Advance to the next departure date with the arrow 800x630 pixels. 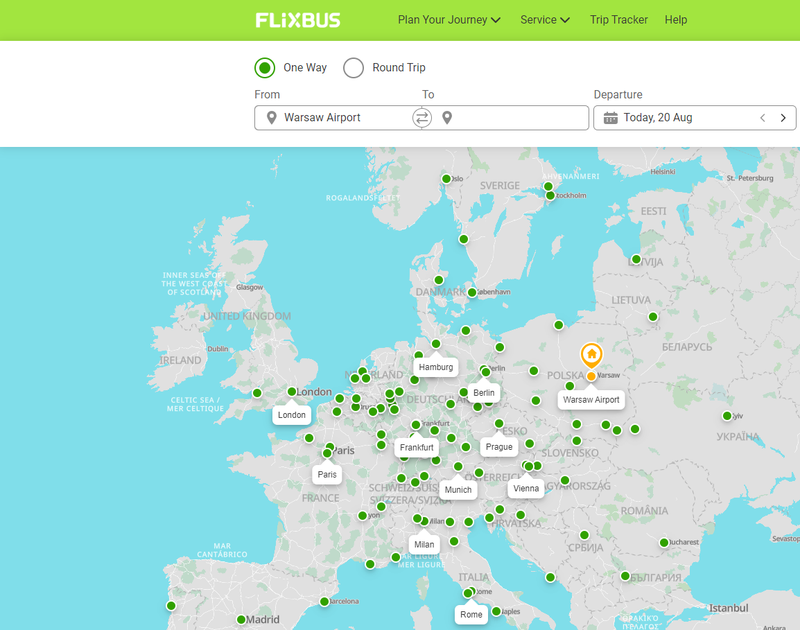[x=783, y=117]
